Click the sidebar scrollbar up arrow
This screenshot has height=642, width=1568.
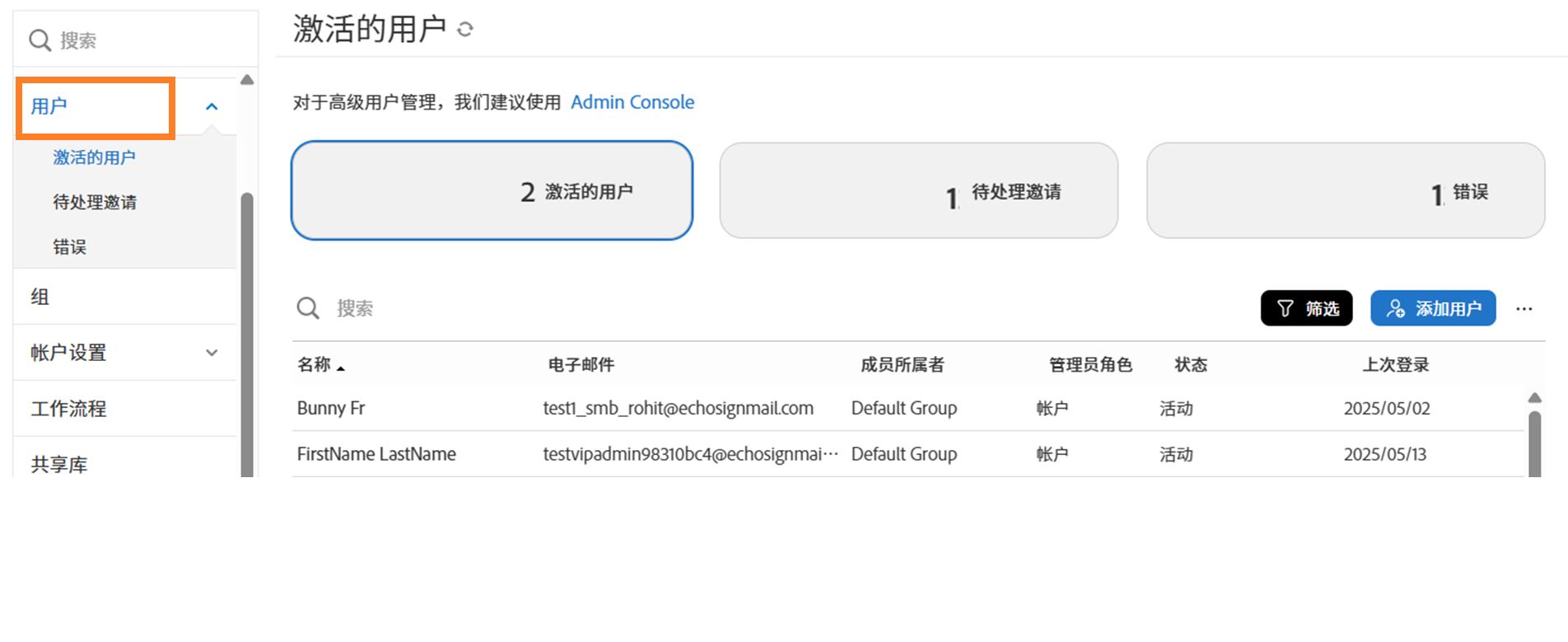pos(247,80)
